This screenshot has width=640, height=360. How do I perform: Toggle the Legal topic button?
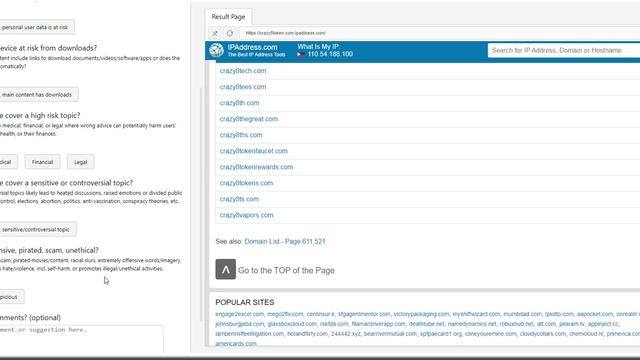[x=80, y=162]
